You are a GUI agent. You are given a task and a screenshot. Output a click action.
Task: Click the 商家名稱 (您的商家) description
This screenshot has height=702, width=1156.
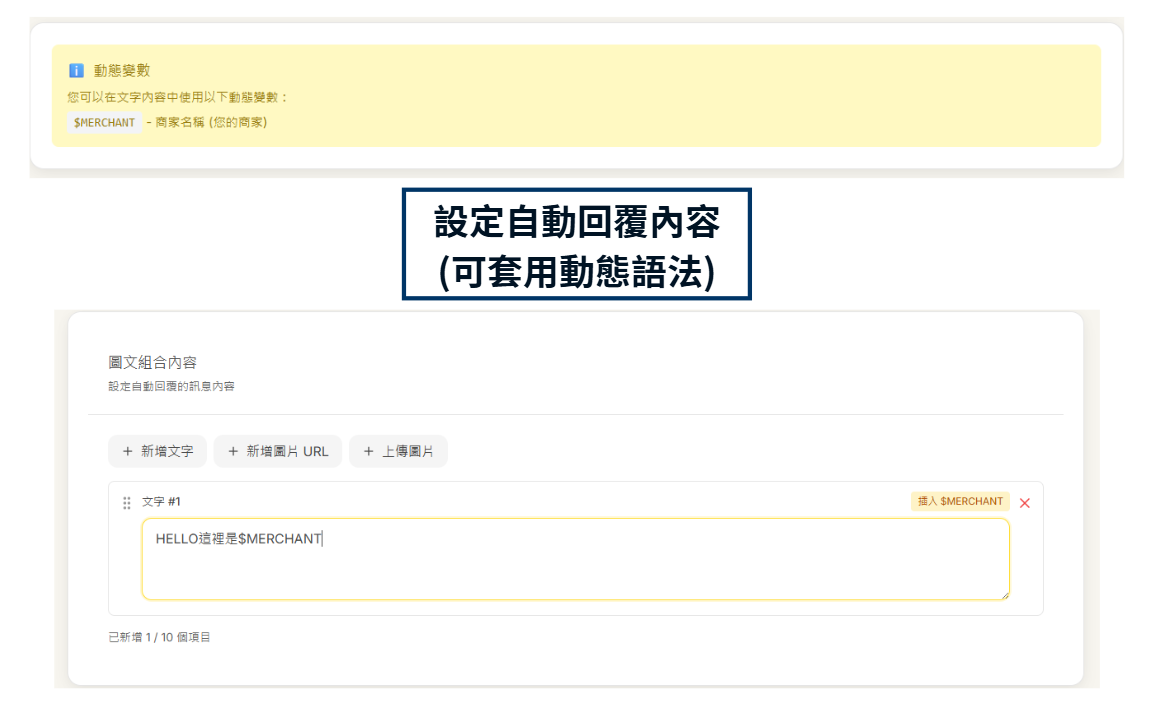[x=211, y=123]
